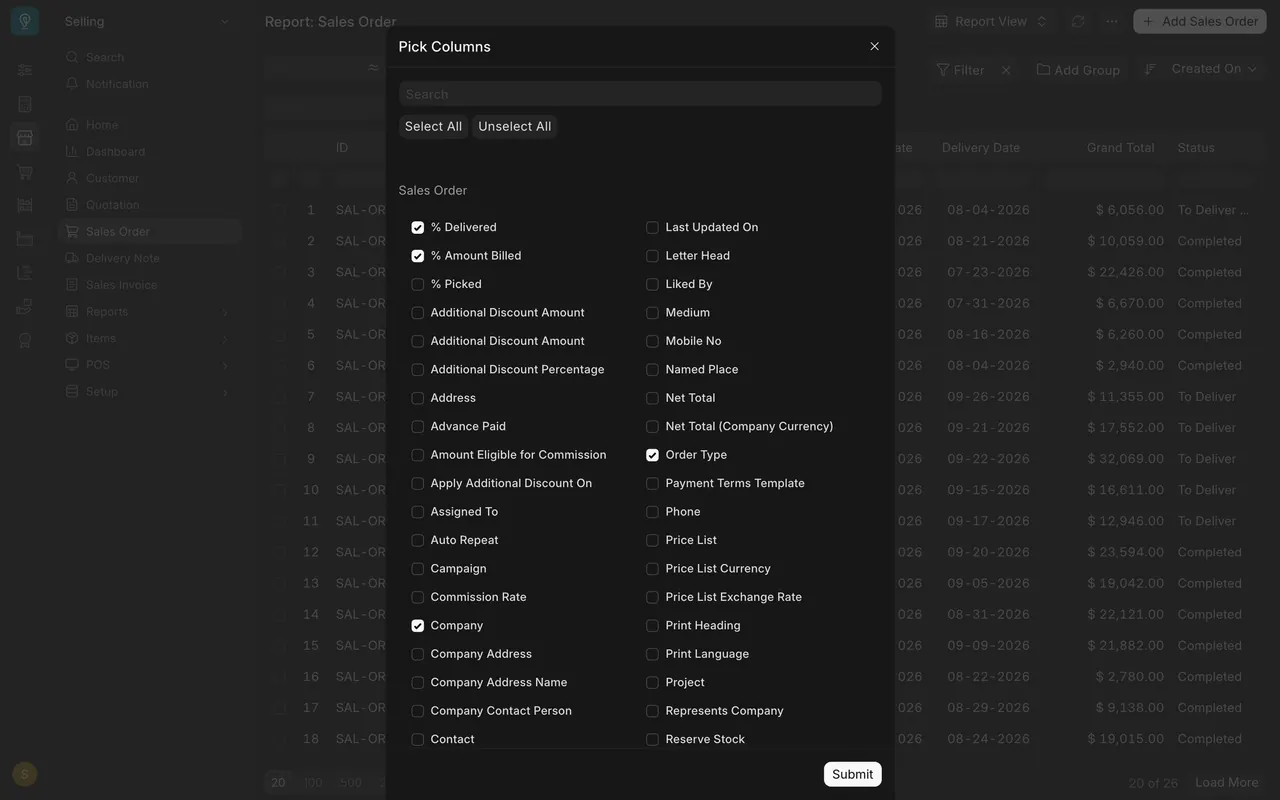Uncheck the Company column checkbox
This screenshot has width=1280, height=800.
pyautogui.click(x=417, y=625)
